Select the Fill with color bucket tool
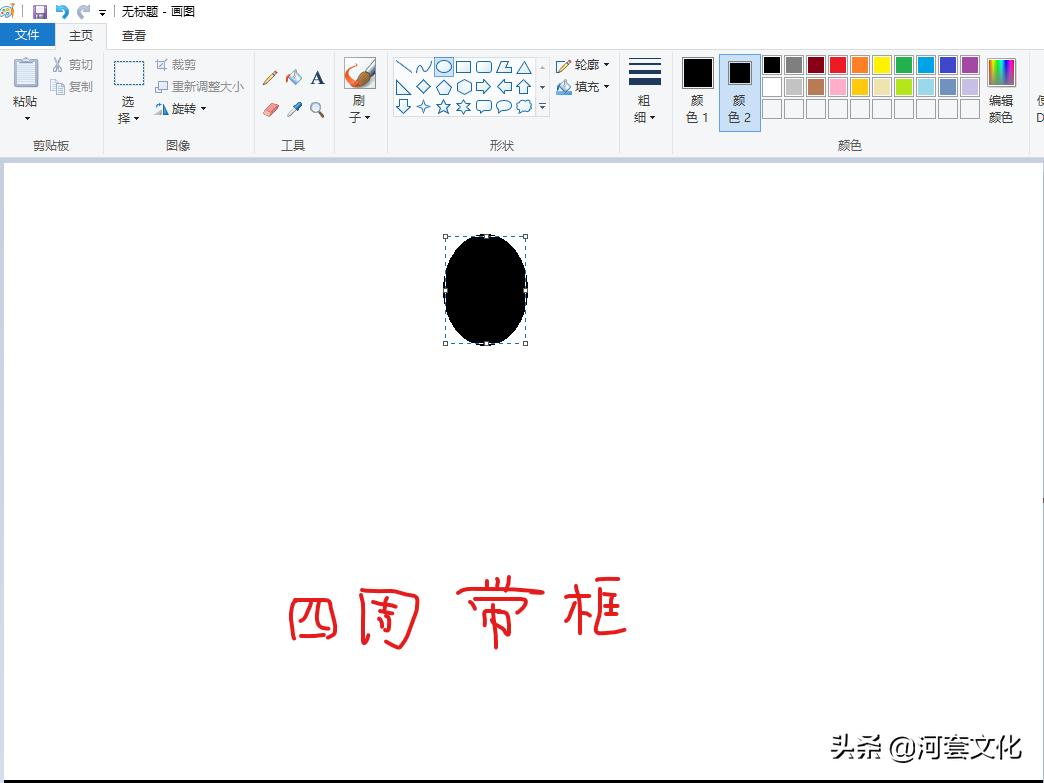The height and width of the screenshot is (783, 1044). pos(293,77)
